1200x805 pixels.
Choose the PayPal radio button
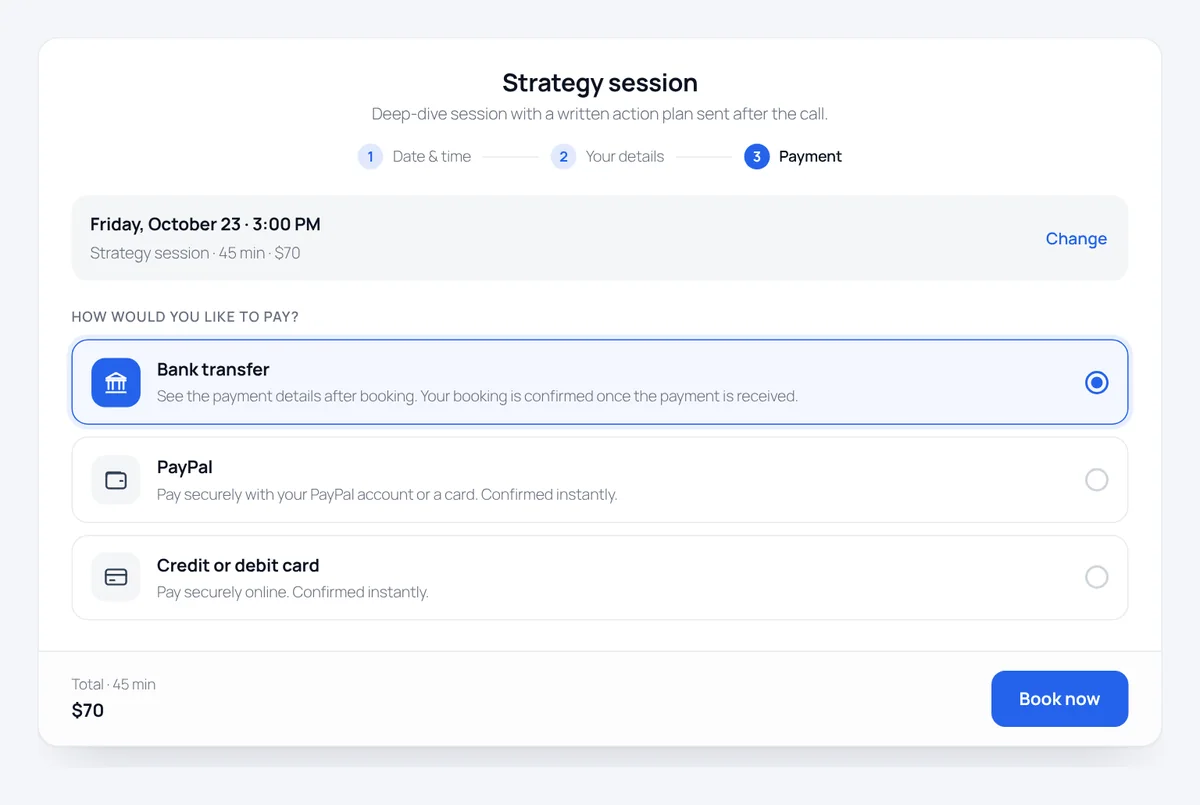1097,480
